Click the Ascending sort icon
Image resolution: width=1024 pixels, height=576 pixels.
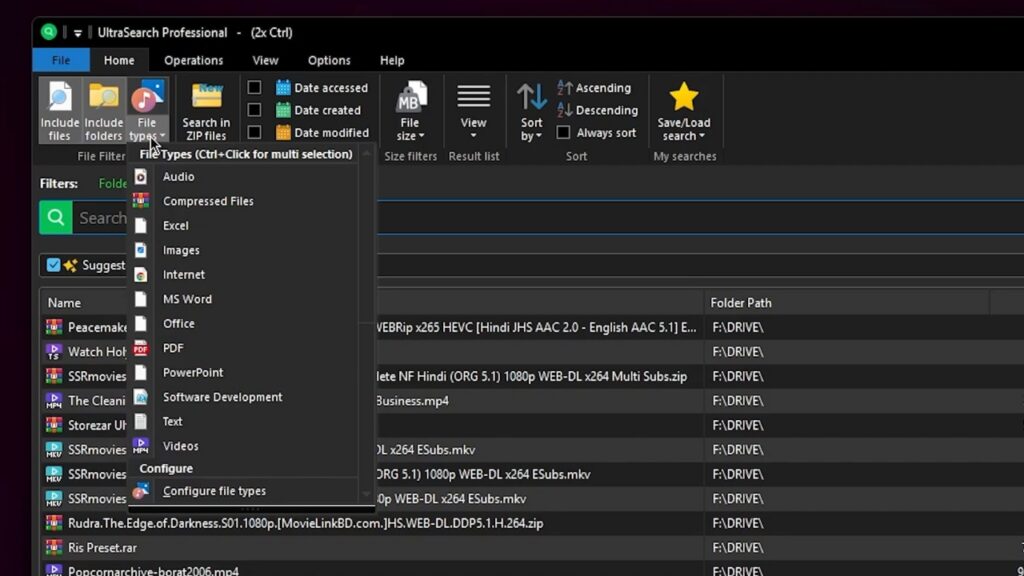click(565, 88)
